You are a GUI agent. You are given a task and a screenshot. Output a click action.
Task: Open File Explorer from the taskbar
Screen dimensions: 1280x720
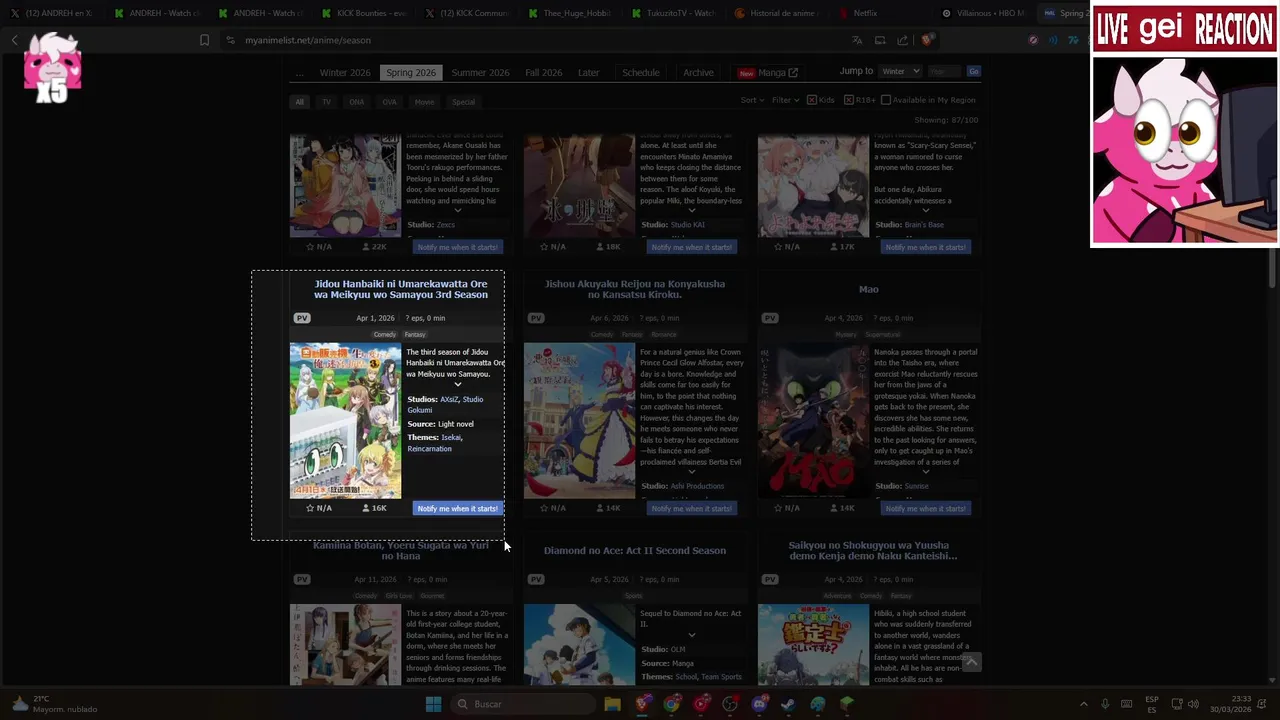tap(613, 704)
